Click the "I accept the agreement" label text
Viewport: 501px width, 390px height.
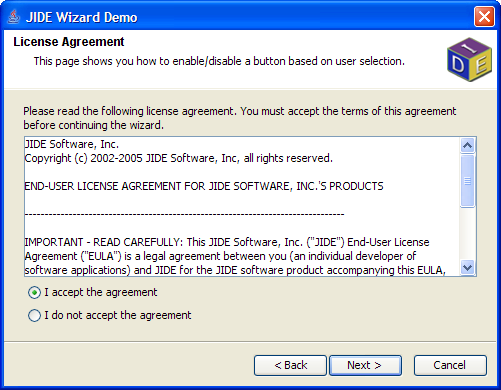pos(101,292)
